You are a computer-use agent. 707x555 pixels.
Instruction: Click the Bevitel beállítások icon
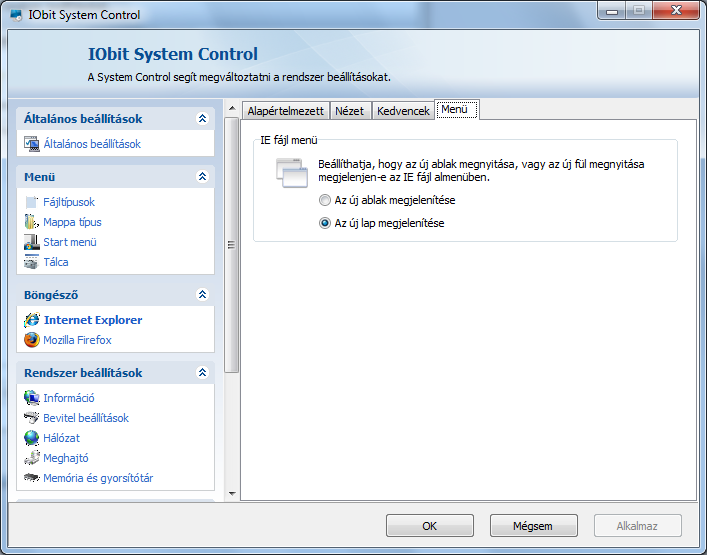[x=32, y=418]
